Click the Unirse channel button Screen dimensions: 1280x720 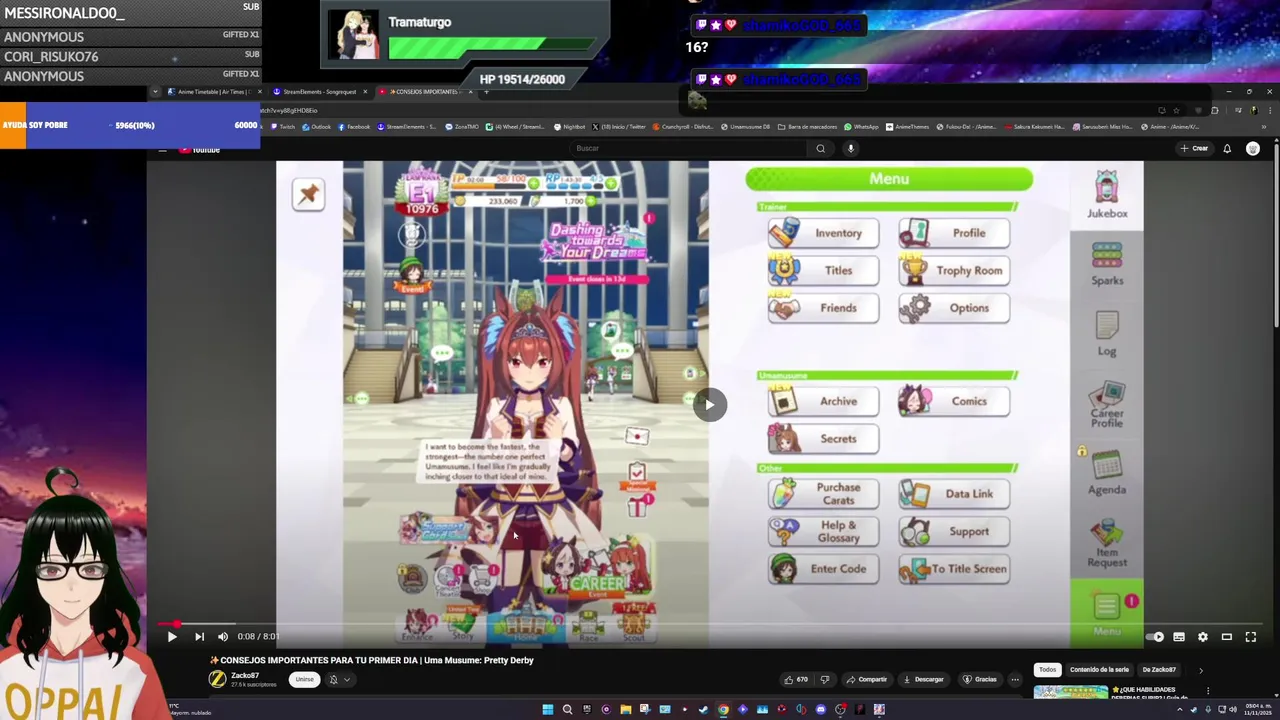304,679
